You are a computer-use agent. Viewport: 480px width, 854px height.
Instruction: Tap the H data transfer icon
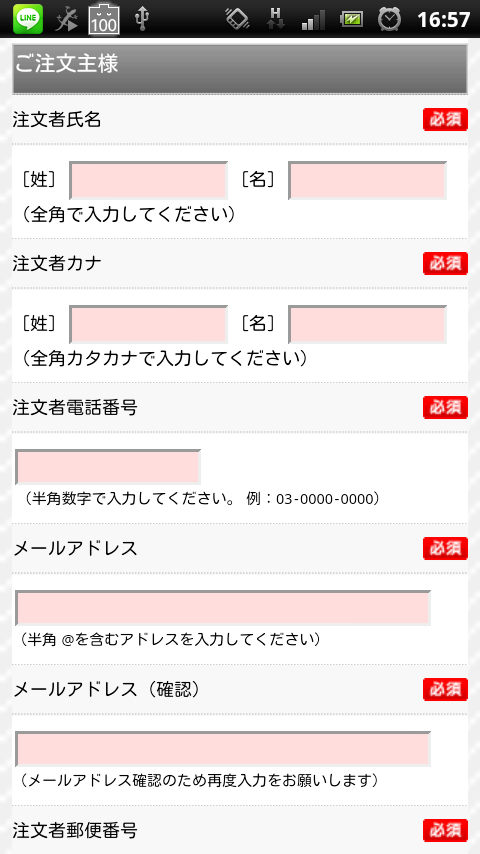(x=276, y=19)
